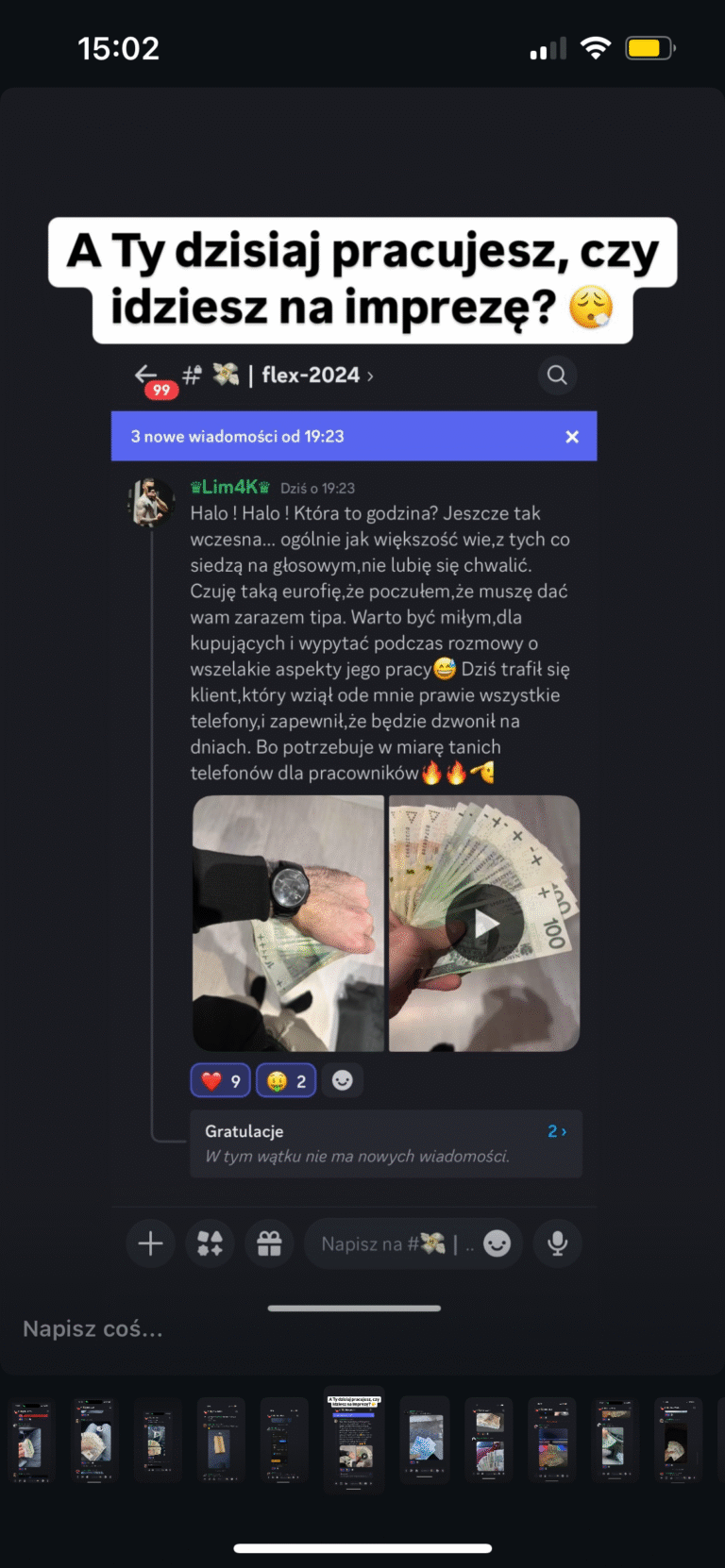This screenshot has height=1568, width=725.
Task: Select the first thumbnail in bottom strip
Action: [33, 1441]
